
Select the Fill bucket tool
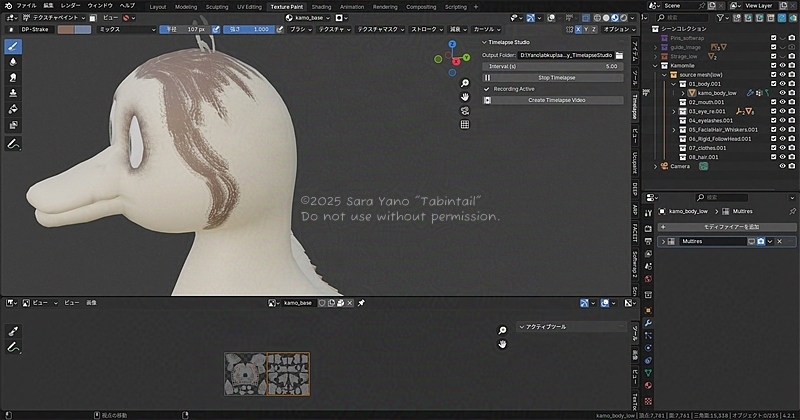click(14, 109)
